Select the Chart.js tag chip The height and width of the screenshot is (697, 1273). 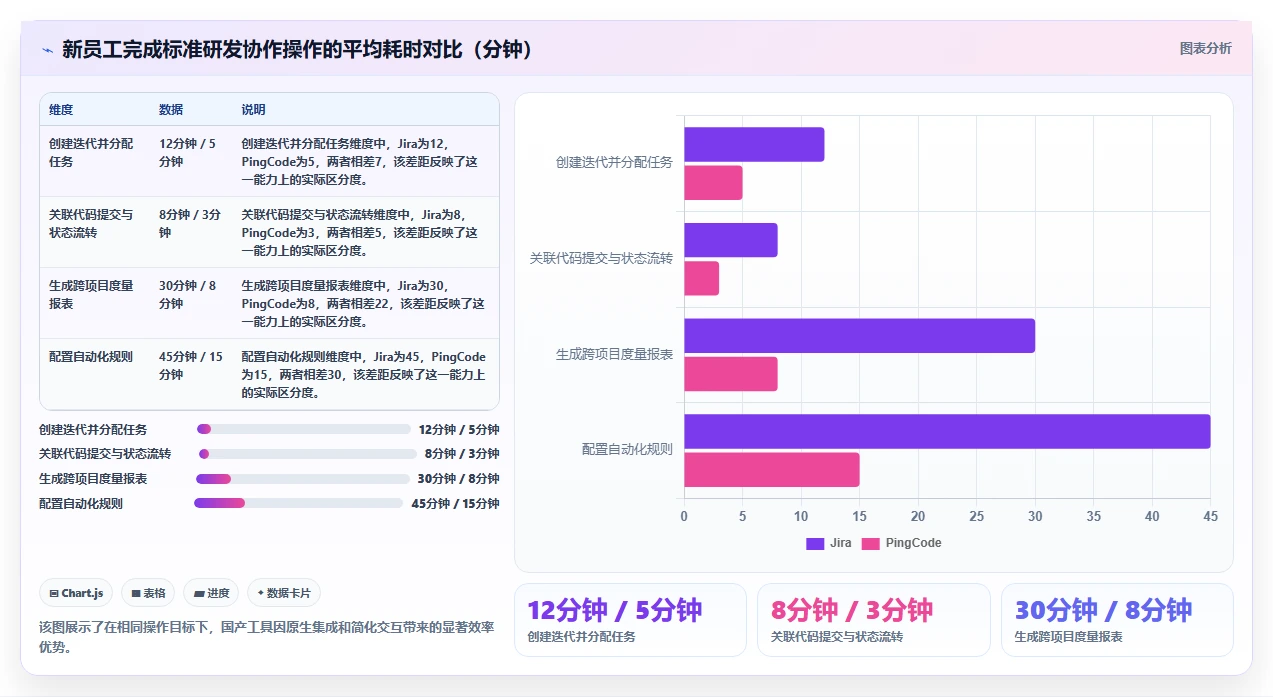pyautogui.click(x=77, y=593)
